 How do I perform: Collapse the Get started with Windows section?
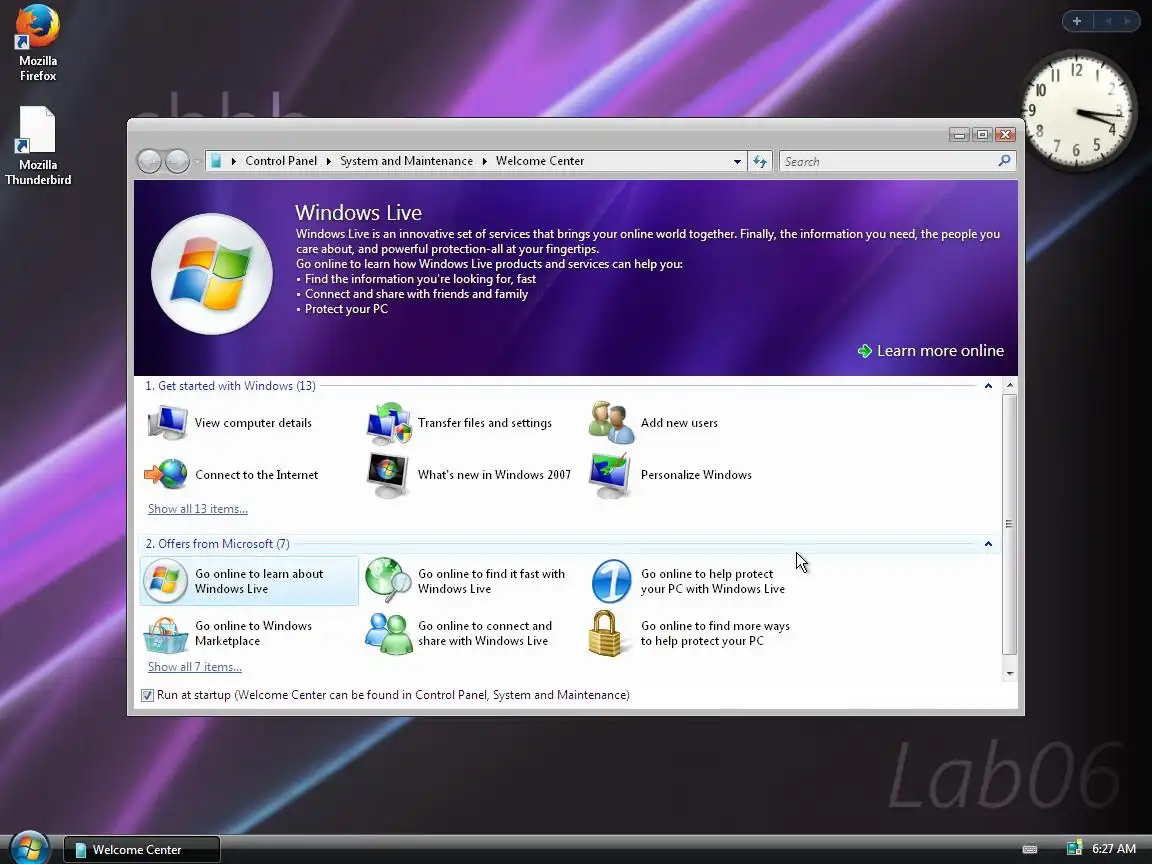(x=988, y=386)
